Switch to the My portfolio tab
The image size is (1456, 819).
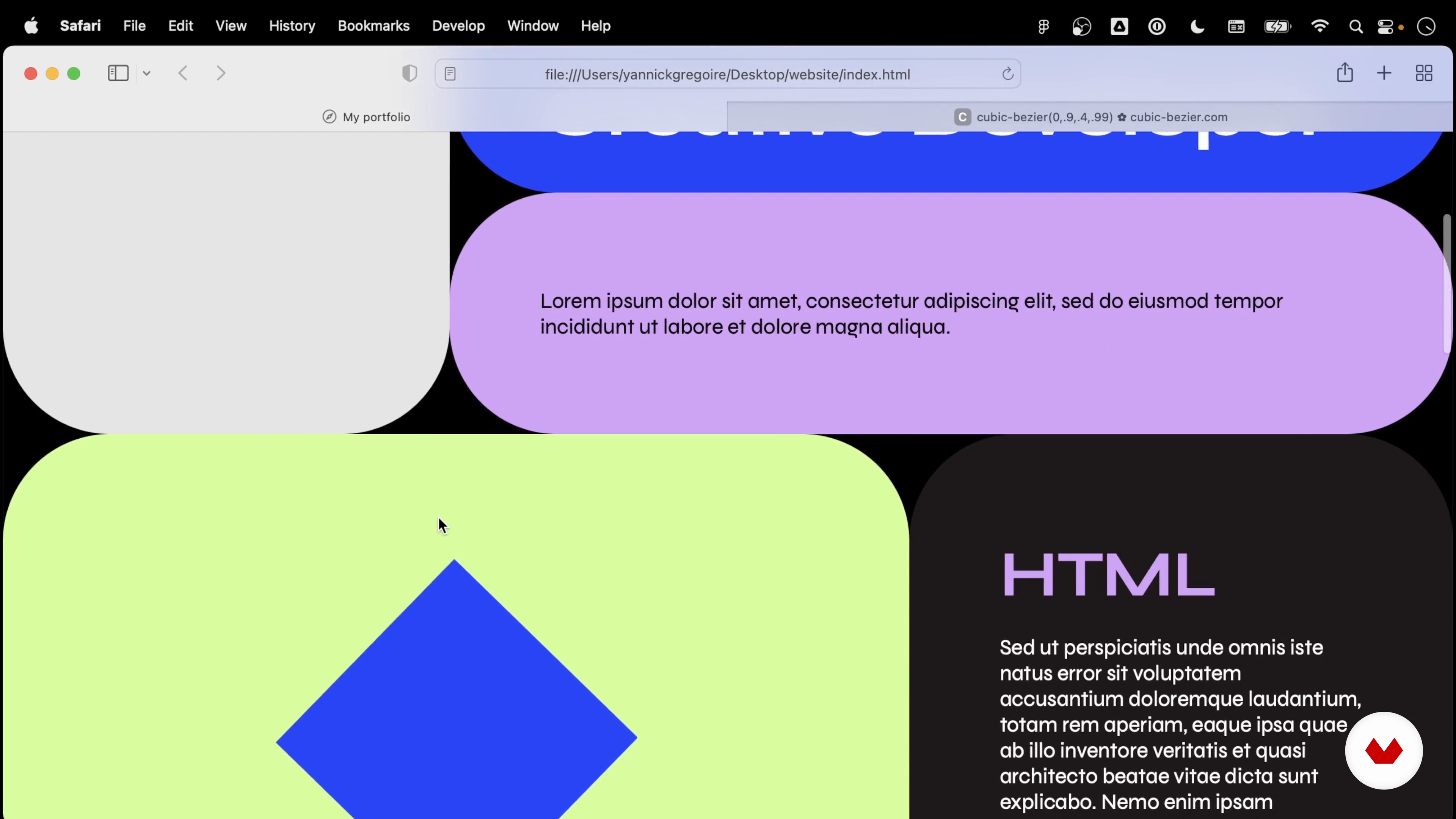pyautogui.click(x=366, y=117)
